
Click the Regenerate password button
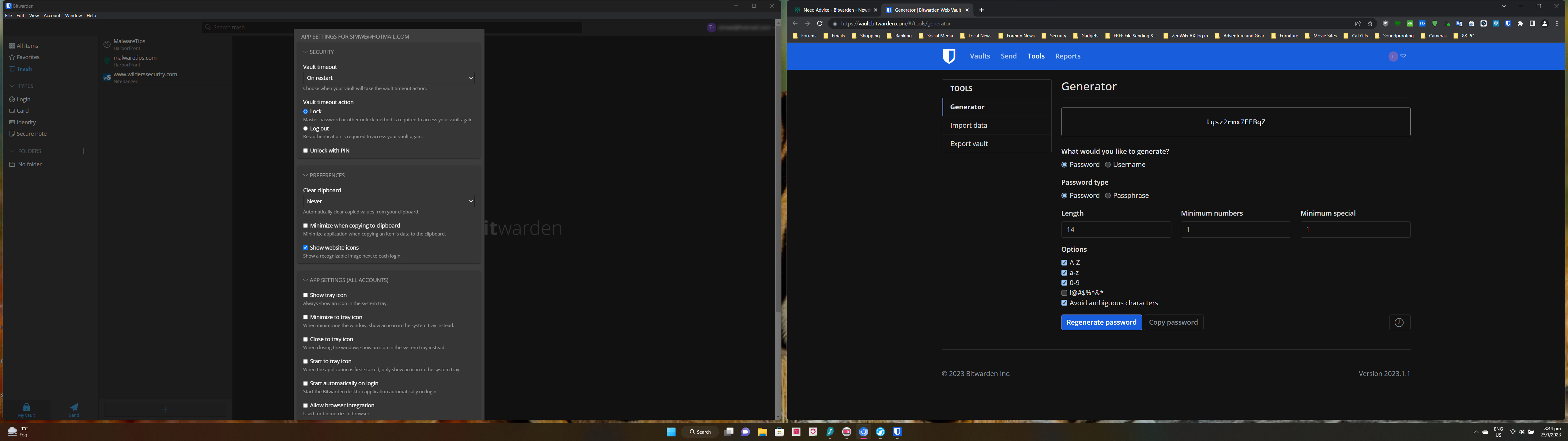[x=1101, y=322]
